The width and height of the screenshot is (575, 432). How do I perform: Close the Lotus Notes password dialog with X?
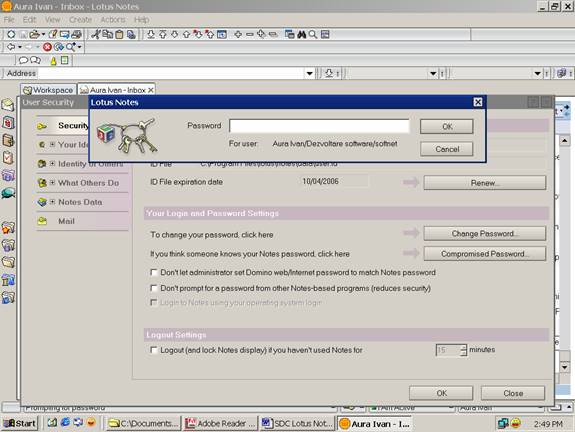click(477, 102)
